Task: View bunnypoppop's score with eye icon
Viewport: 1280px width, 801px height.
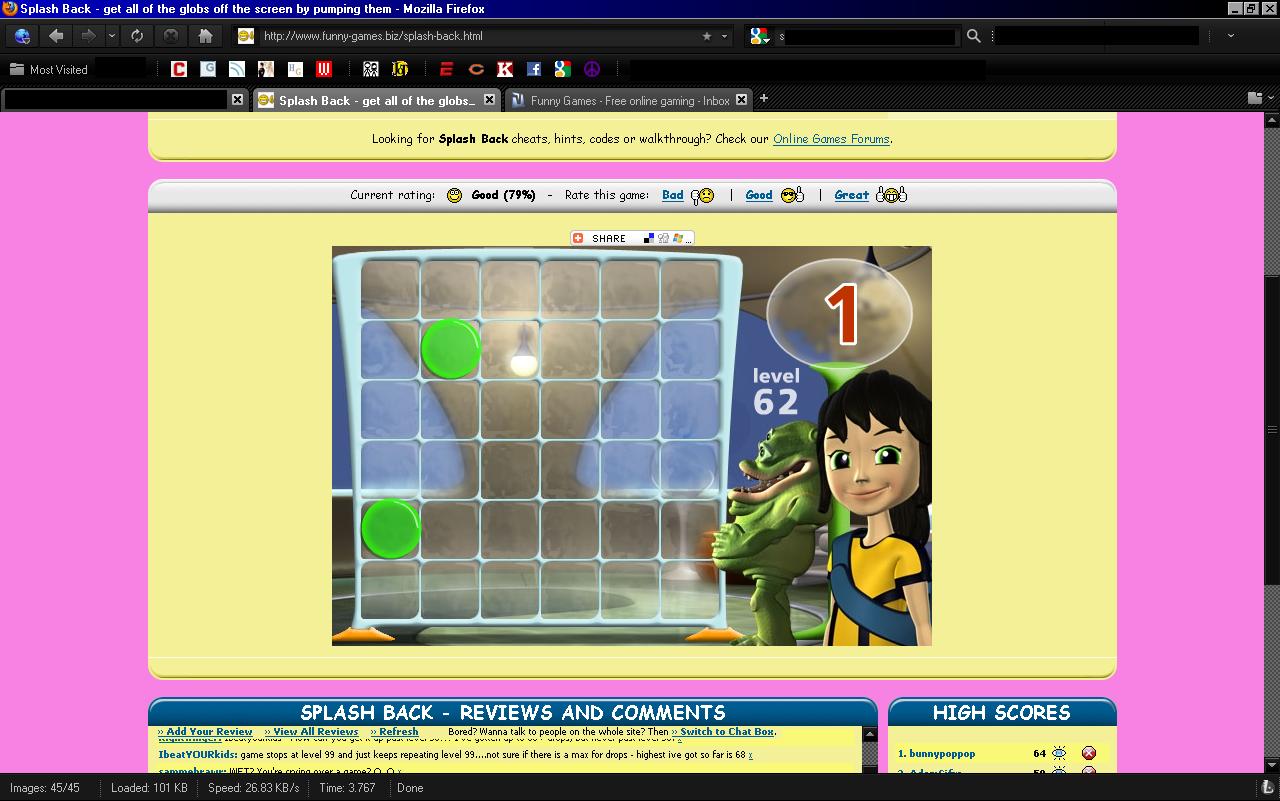Action: tap(1059, 753)
